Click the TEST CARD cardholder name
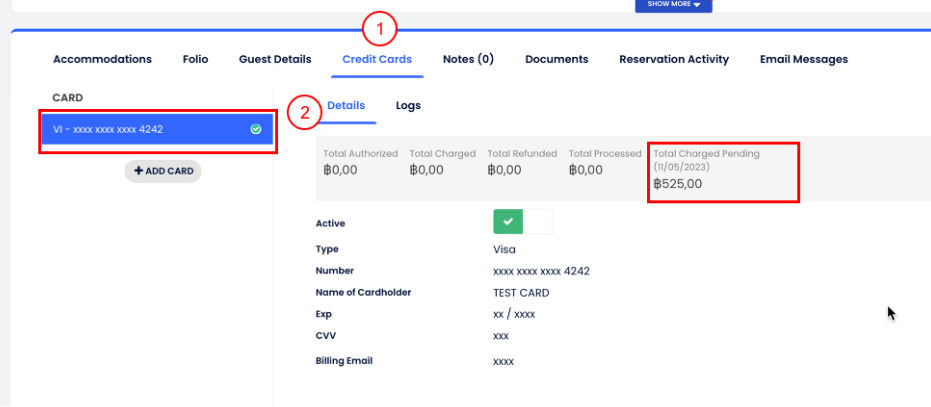The width and height of the screenshot is (931, 407). (x=521, y=293)
